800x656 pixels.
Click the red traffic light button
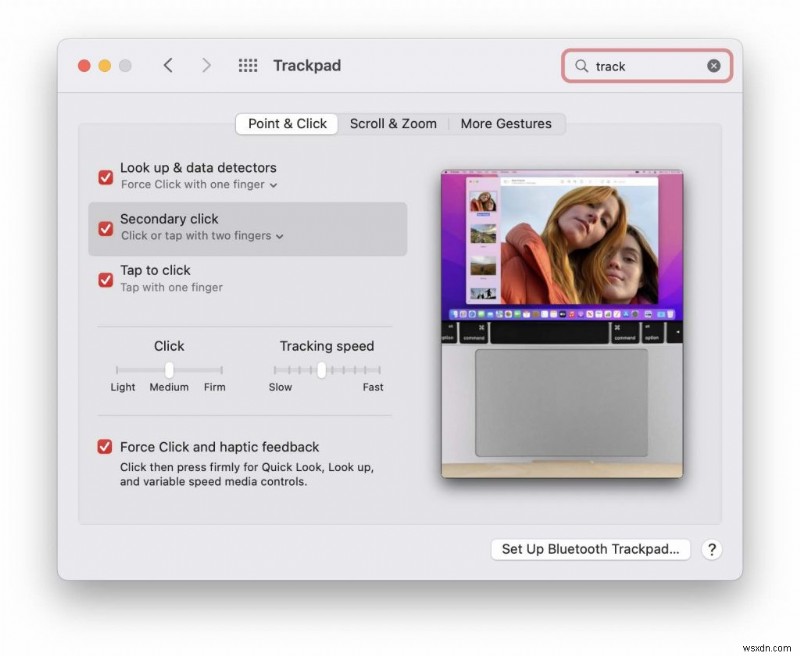point(84,65)
